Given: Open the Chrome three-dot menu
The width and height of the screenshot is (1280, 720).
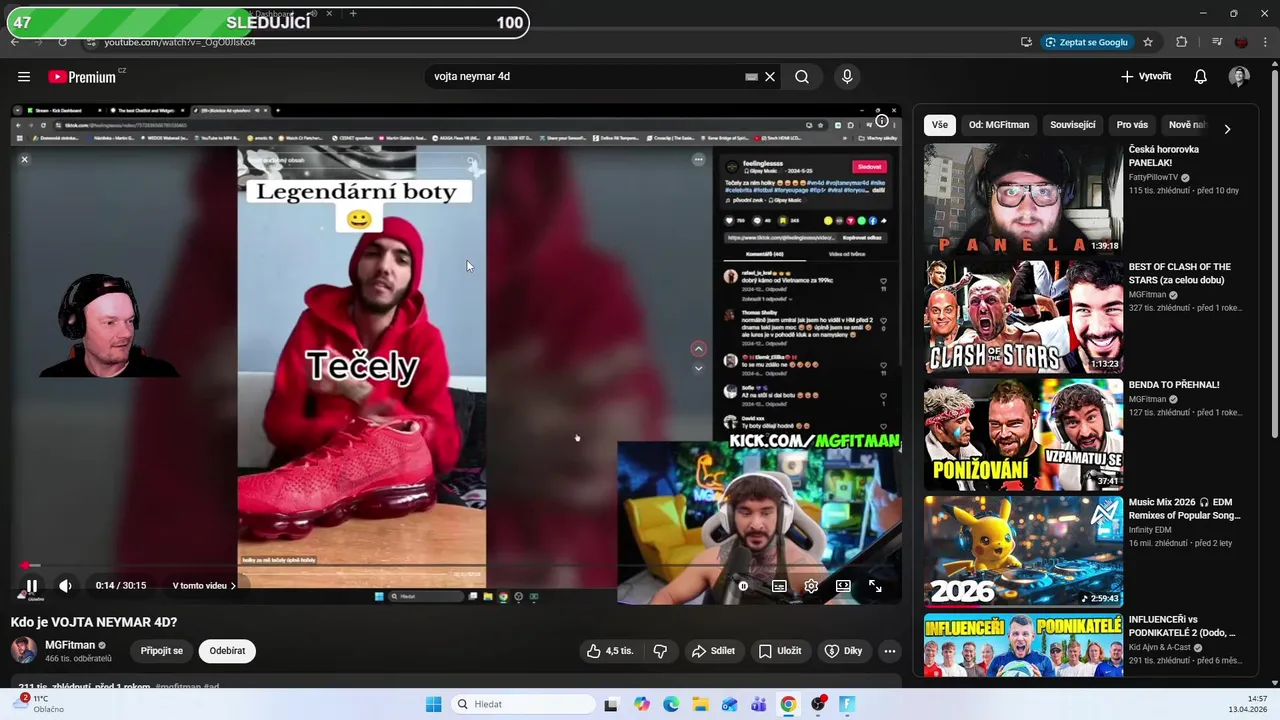Looking at the screenshot, I should pyautogui.click(x=1267, y=42).
